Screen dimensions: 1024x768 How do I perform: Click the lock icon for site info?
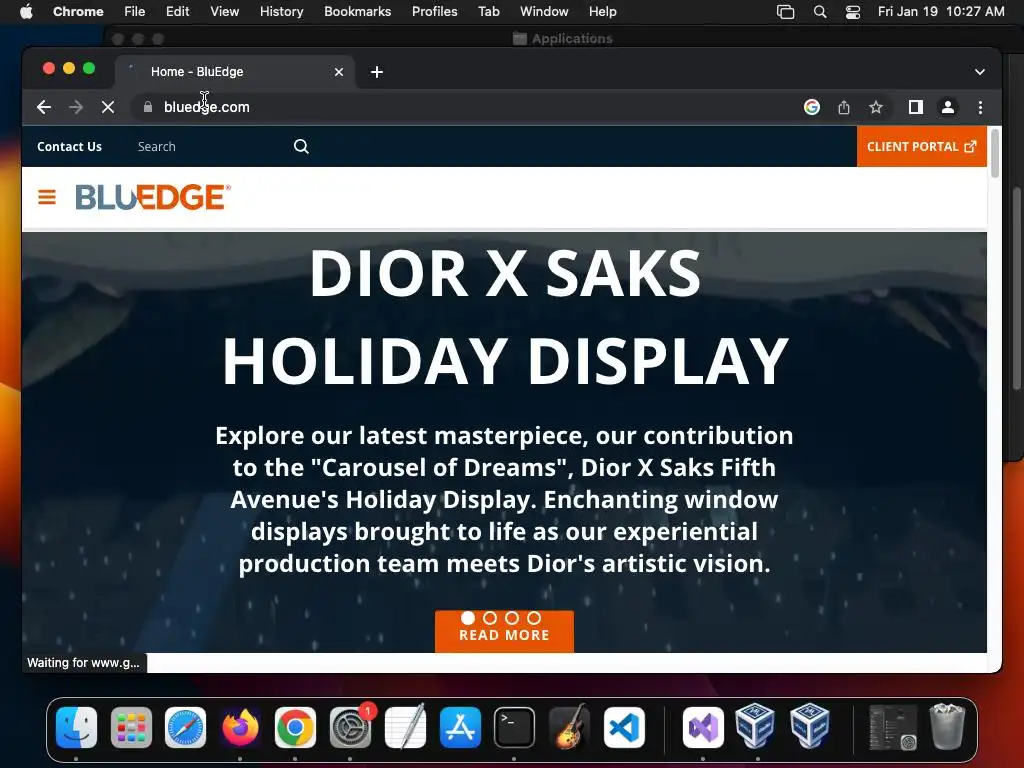pos(148,107)
